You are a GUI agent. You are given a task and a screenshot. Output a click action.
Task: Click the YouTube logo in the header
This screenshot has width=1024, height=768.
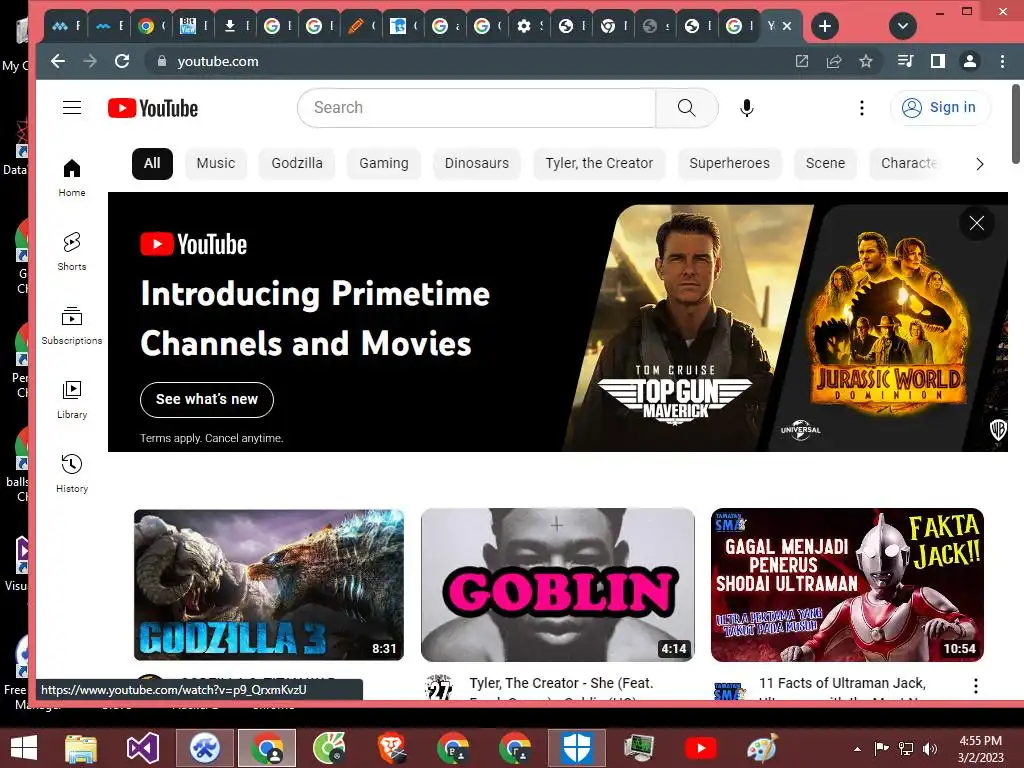[153, 108]
